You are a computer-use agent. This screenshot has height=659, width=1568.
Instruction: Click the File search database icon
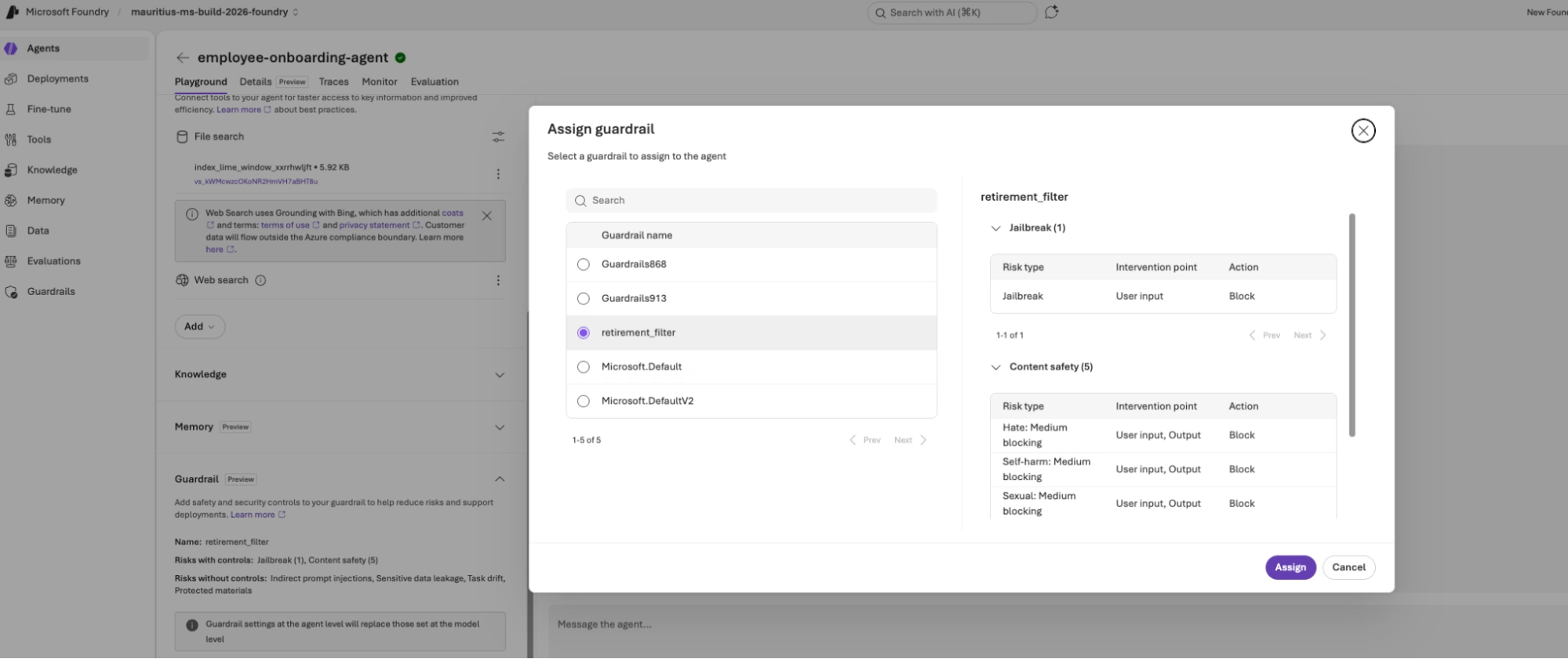coord(182,137)
